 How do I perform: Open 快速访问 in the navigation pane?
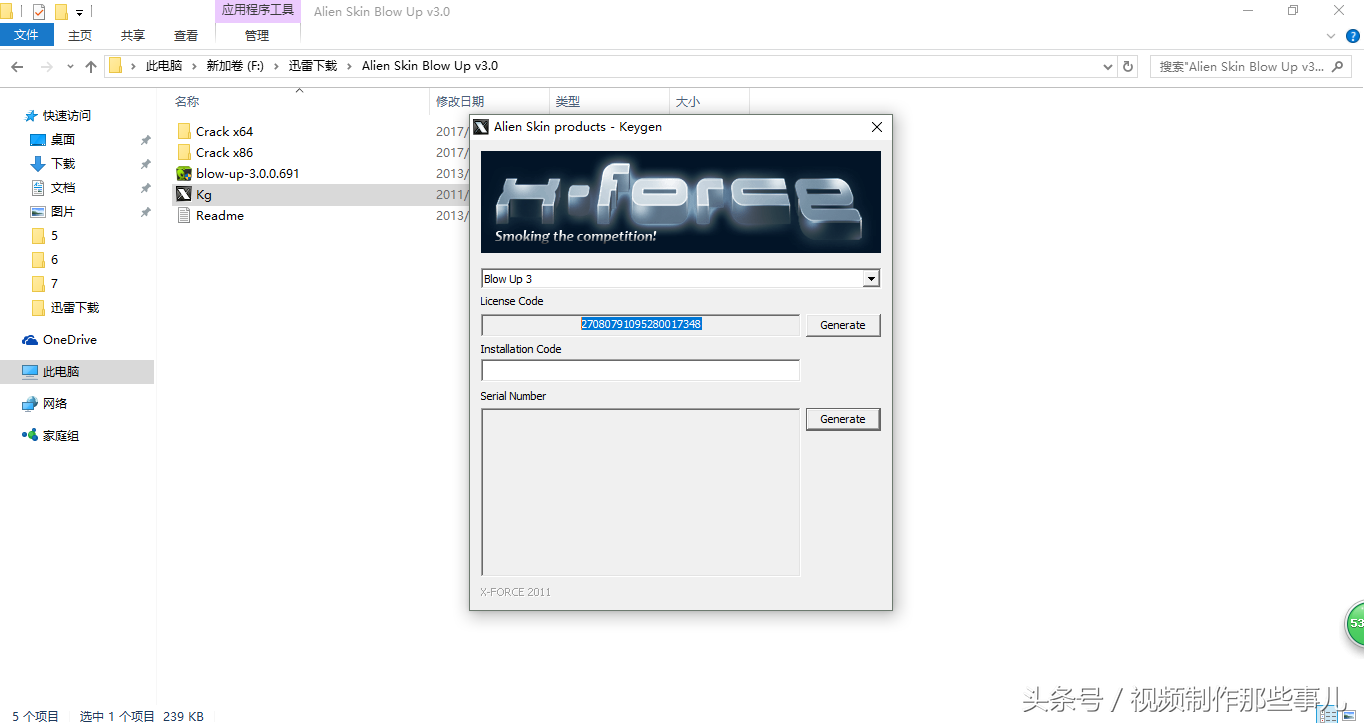(x=66, y=115)
